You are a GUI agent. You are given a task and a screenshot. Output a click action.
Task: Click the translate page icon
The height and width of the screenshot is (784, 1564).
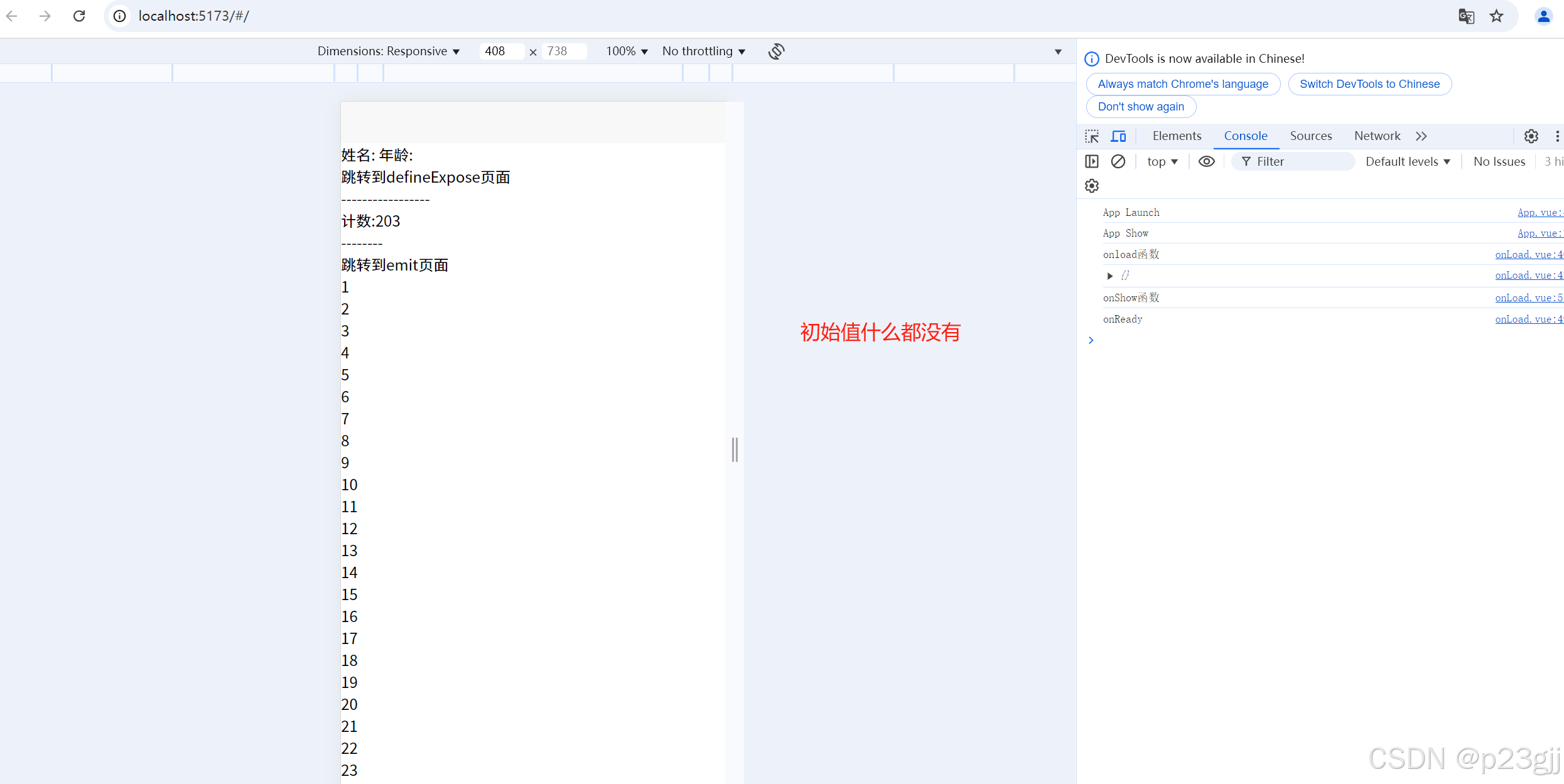1466,16
